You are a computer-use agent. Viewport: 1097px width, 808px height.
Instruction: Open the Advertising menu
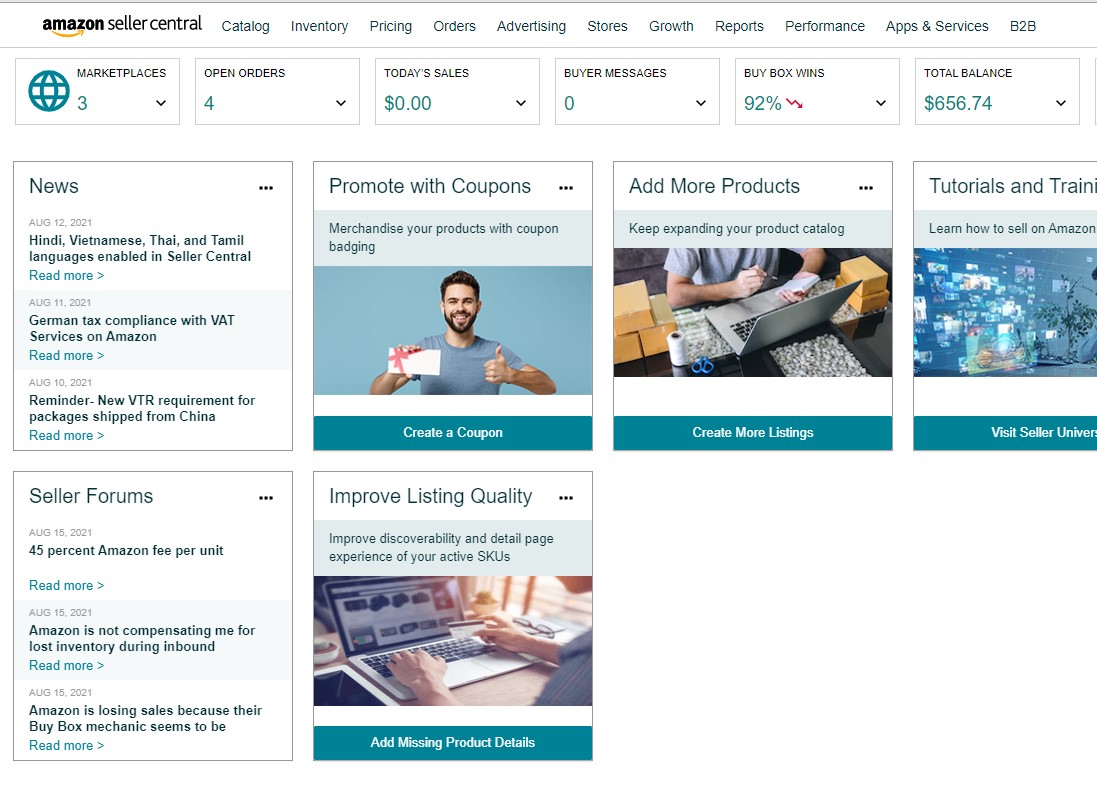point(531,26)
